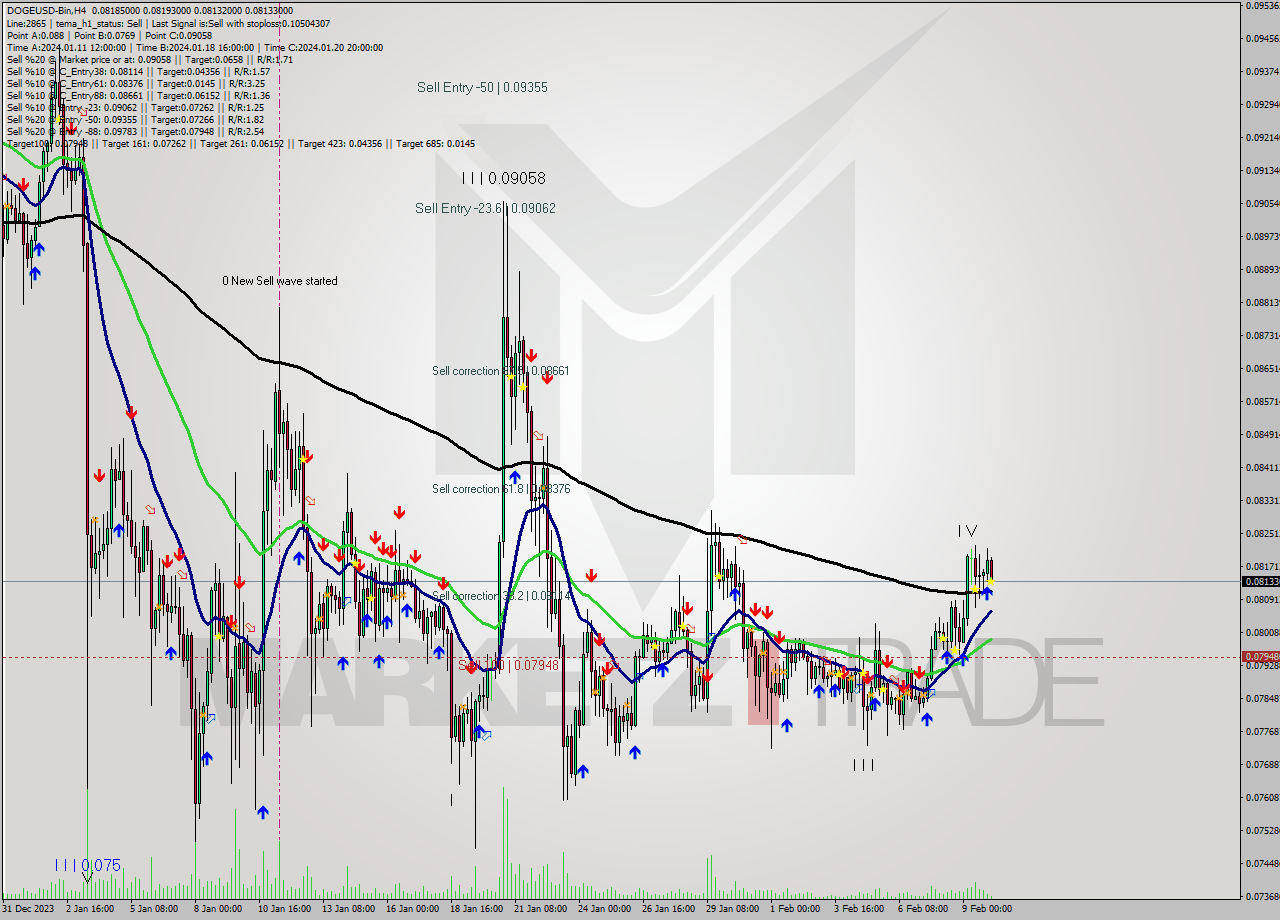Click the '26 Jan 16:00' time label
Image resolution: width=1280 pixels, height=920 pixels.
668,909
